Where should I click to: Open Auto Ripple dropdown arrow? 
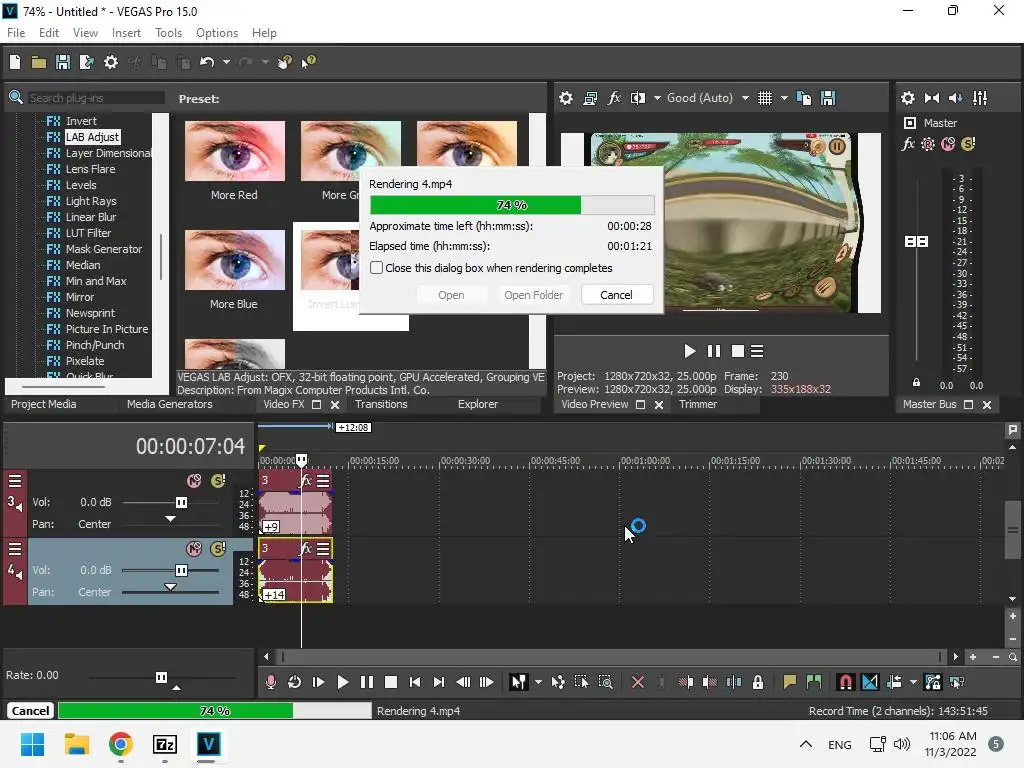pyautogui.click(x=913, y=682)
